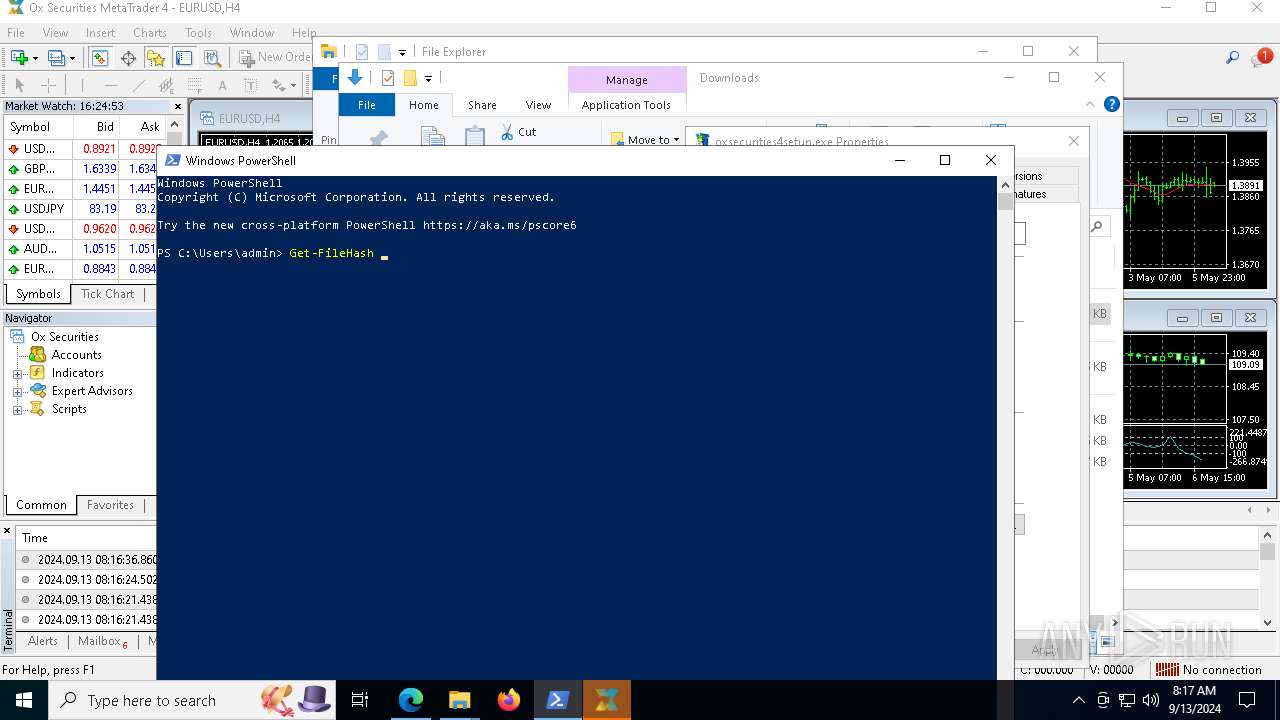Image resolution: width=1280 pixels, height=720 pixels.
Task: Open Firefox from the taskbar
Action: pyautogui.click(x=509, y=700)
